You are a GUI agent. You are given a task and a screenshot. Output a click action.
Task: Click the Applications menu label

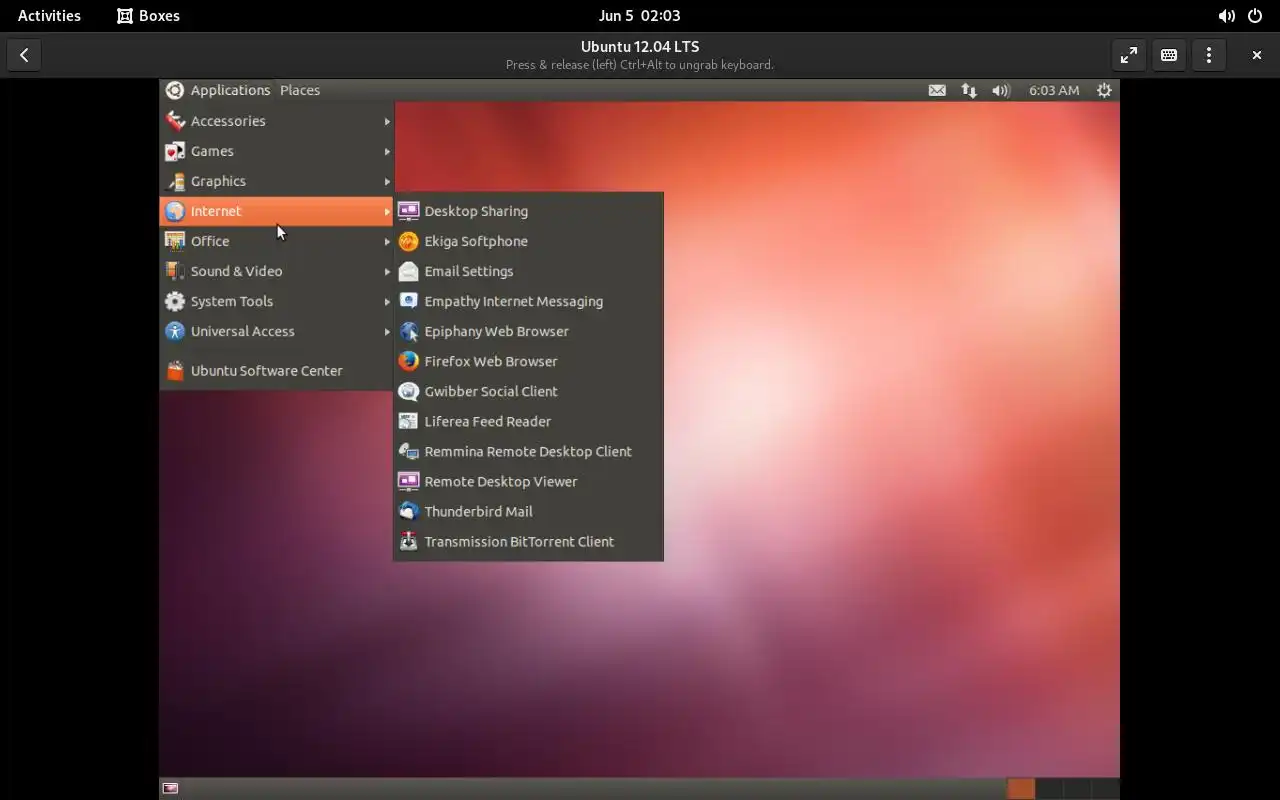(230, 90)
